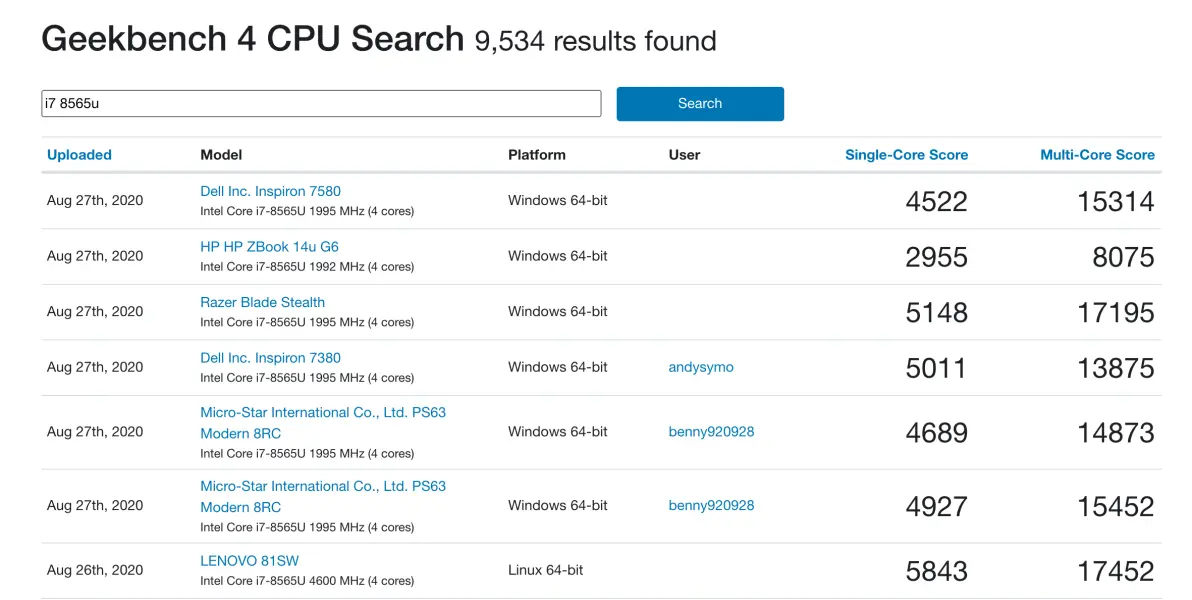Sort by Uploaded column header
Image resolution: width=1192 pixels, height=600 pixels.
(x=79, y=154)
